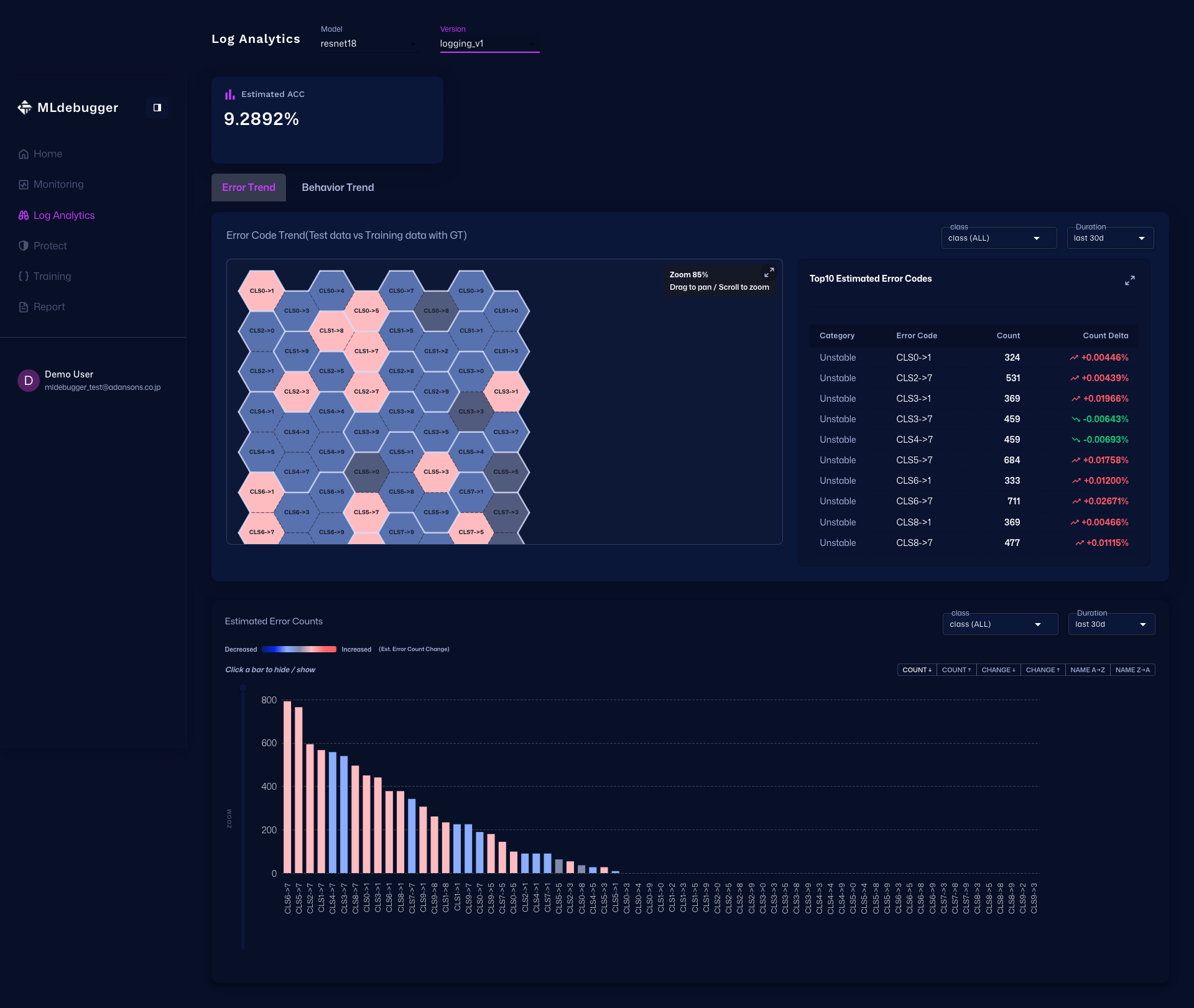Click the zoom slider beside the chart

tap(243, 815)
